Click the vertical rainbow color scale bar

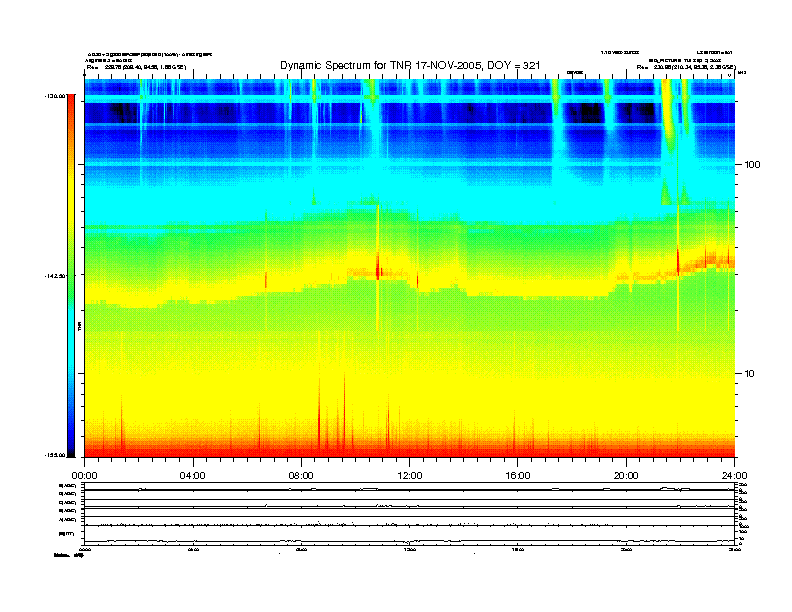(71, 275)
